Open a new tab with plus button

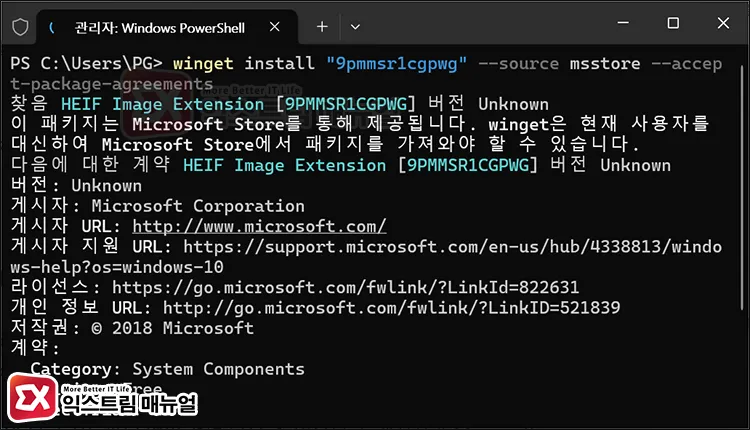pyautogui.click(x=322, y=27)
